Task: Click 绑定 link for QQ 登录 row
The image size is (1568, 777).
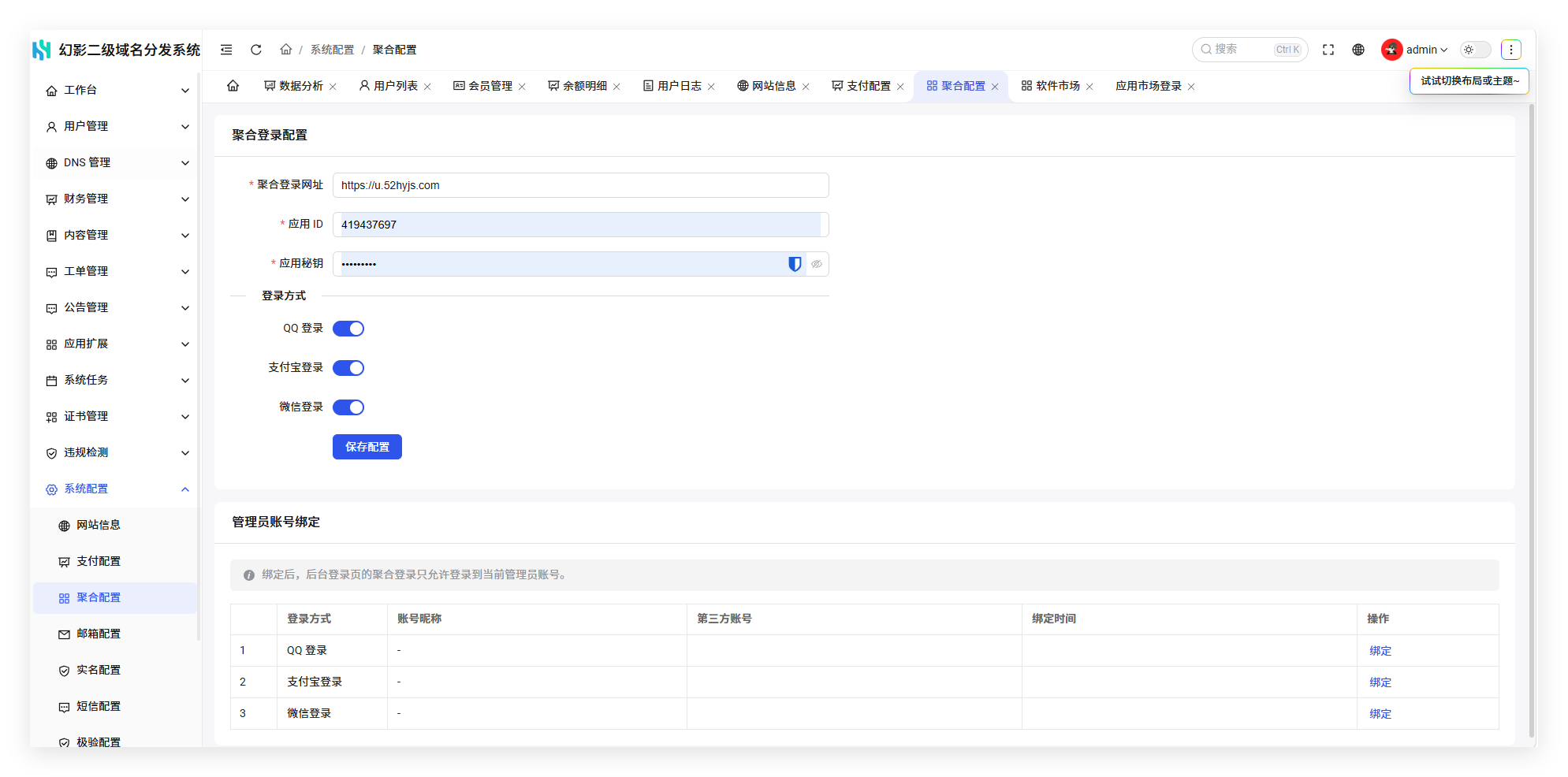Action: 1380,651
